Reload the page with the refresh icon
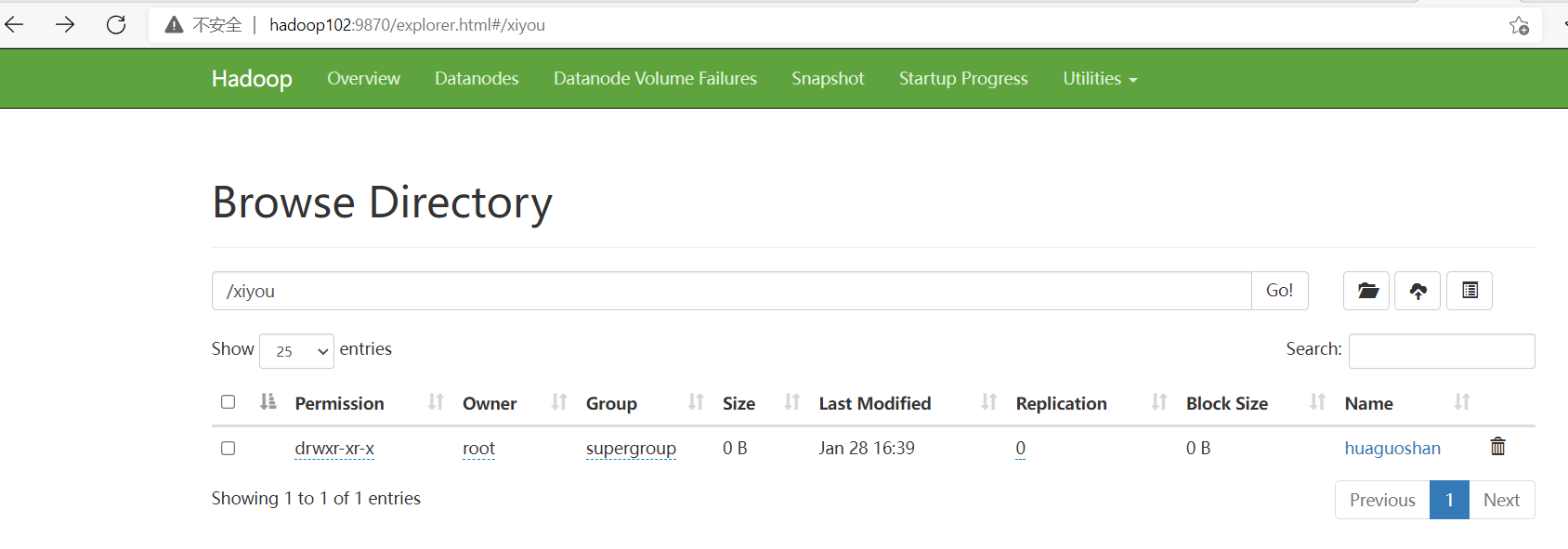Screen dimensions: 1568x549 (x=116, y=25)
